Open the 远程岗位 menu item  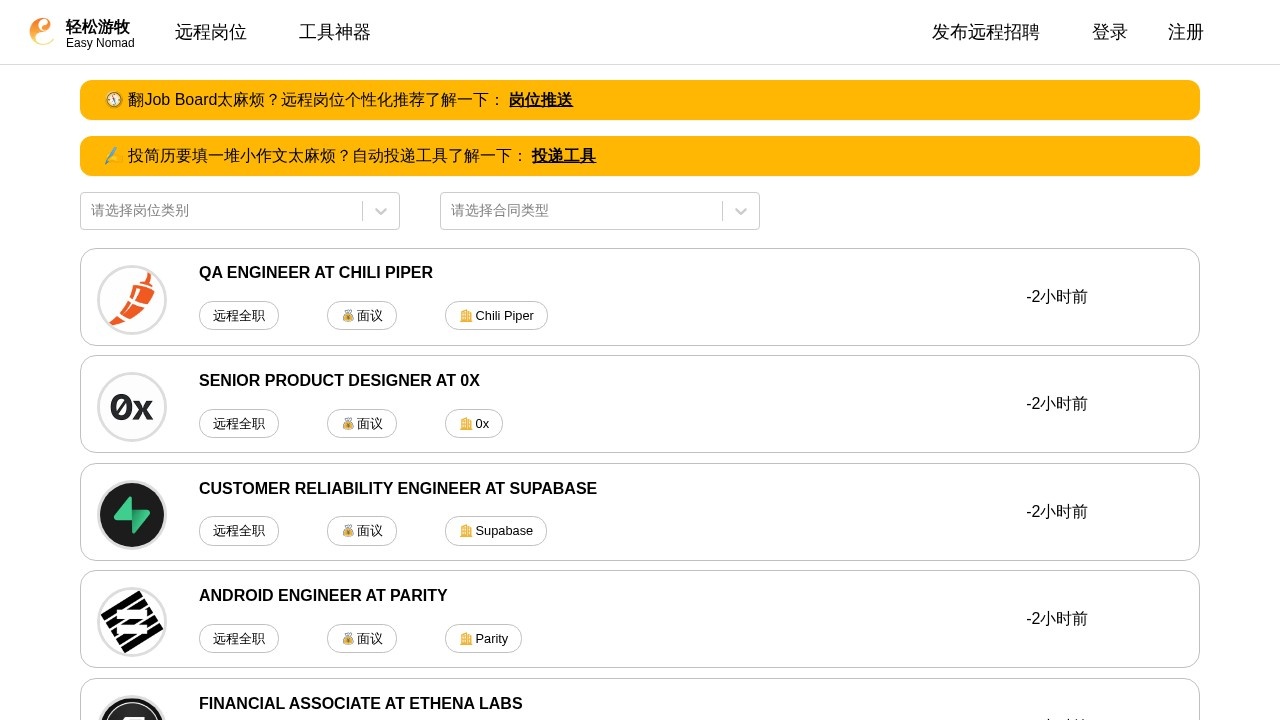point(211,32)
